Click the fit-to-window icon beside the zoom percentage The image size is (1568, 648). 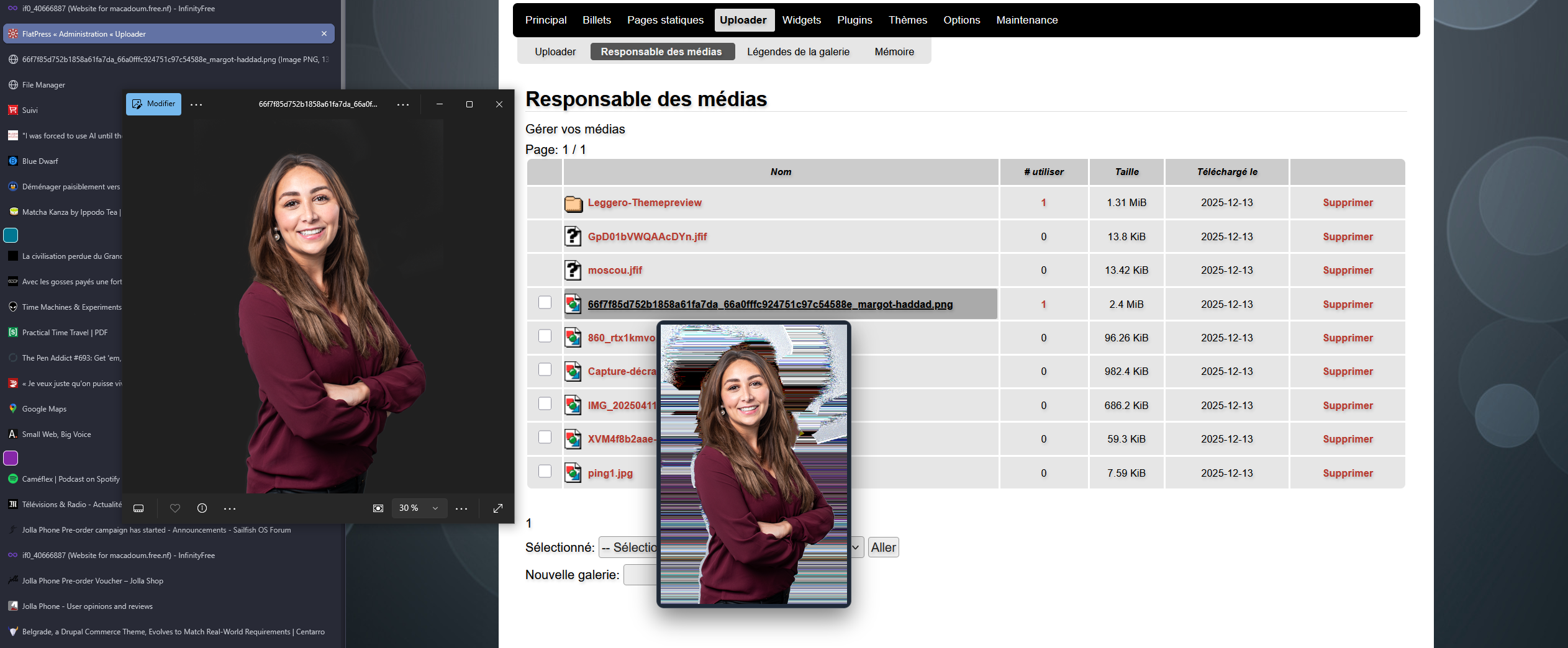click(378, 508)
